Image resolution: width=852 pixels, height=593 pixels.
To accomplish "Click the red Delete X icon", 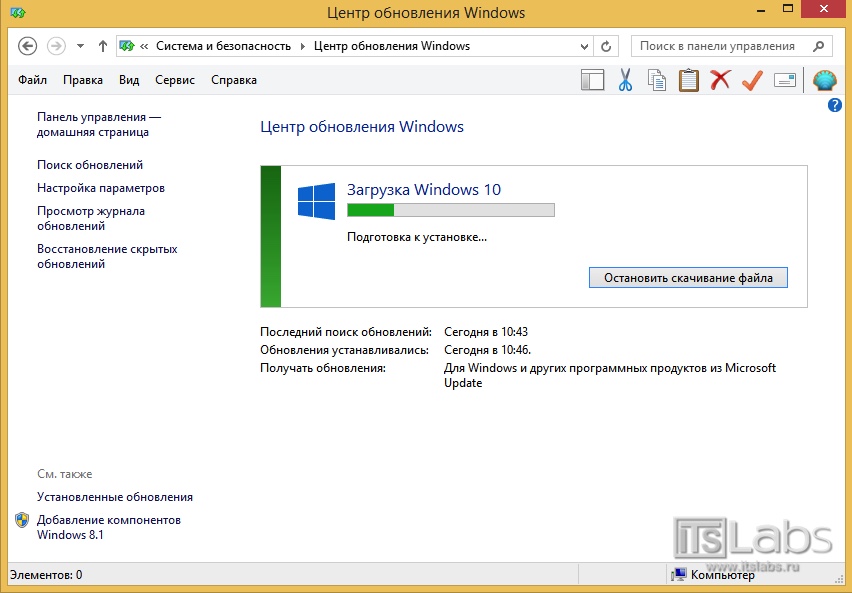I will (x=721, y=80).
